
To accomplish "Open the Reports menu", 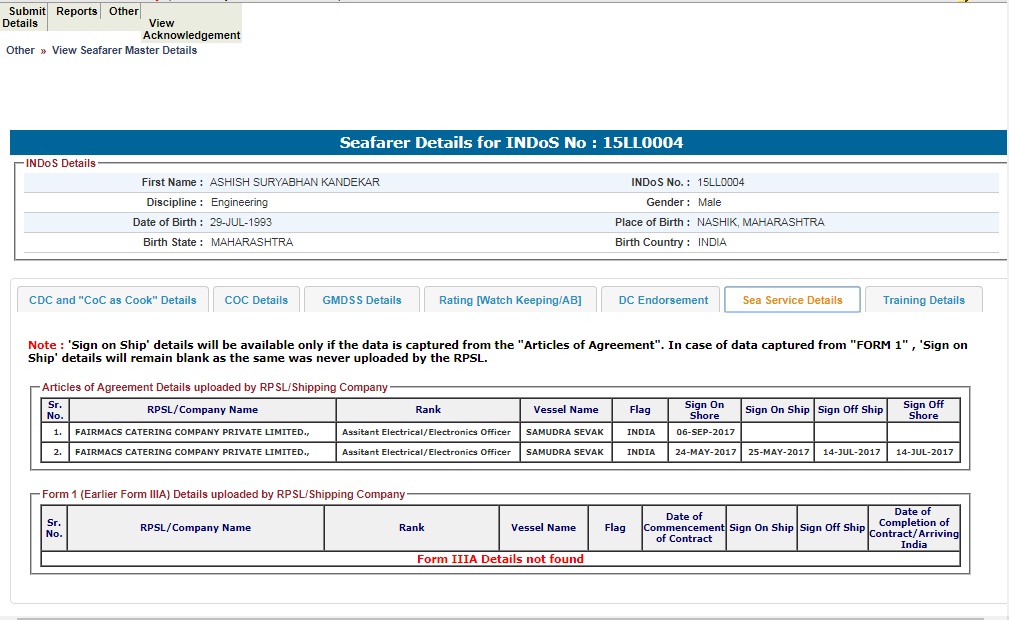I will pyautogui.click(x=77, y=12).
